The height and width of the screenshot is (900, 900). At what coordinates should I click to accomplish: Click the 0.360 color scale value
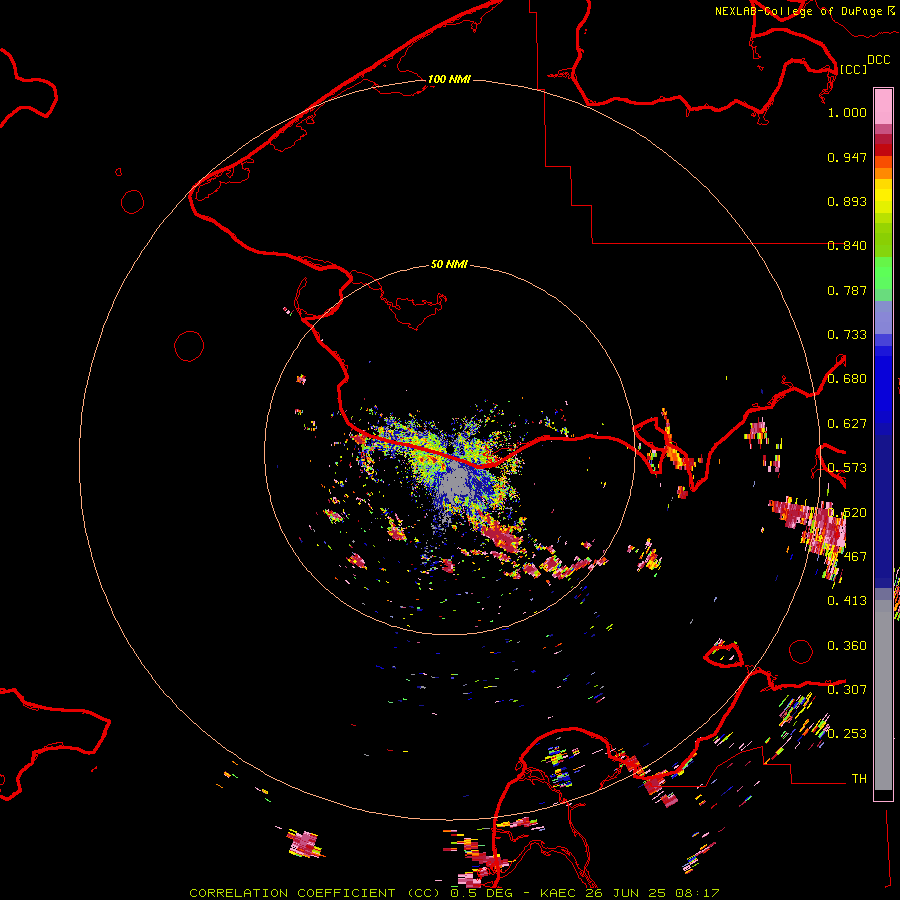coord(847,646)
